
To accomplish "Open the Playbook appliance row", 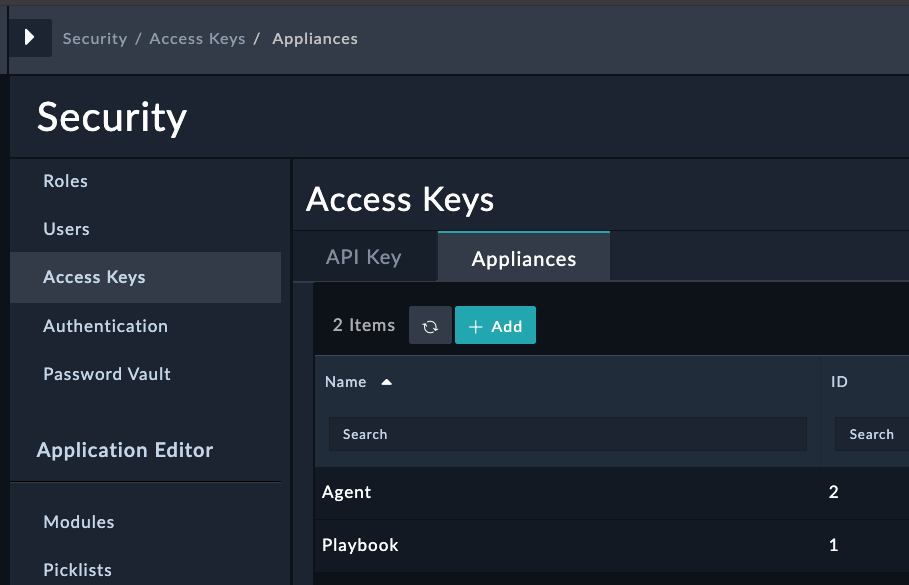I will pos(612,546).
